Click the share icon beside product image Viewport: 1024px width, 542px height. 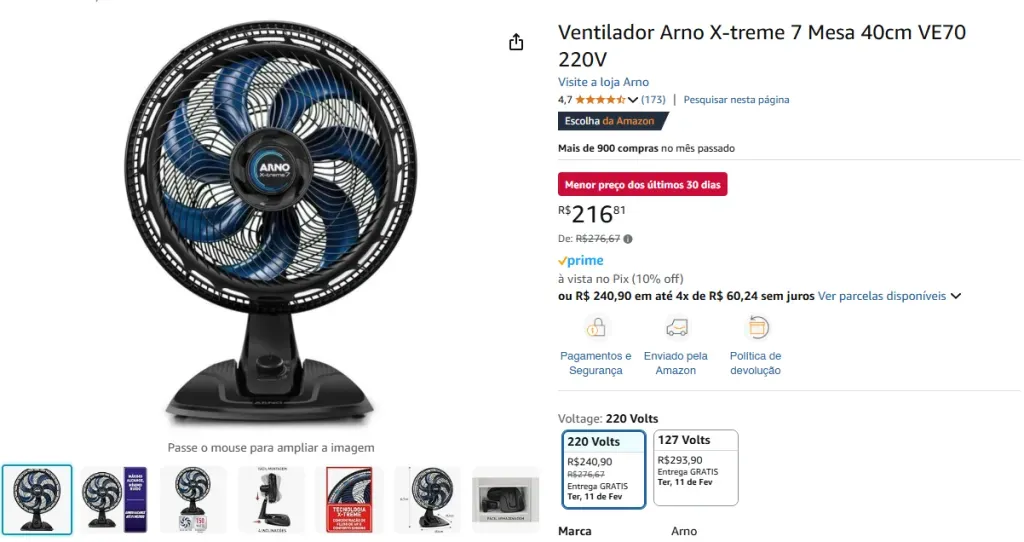(x=516, y=42)
